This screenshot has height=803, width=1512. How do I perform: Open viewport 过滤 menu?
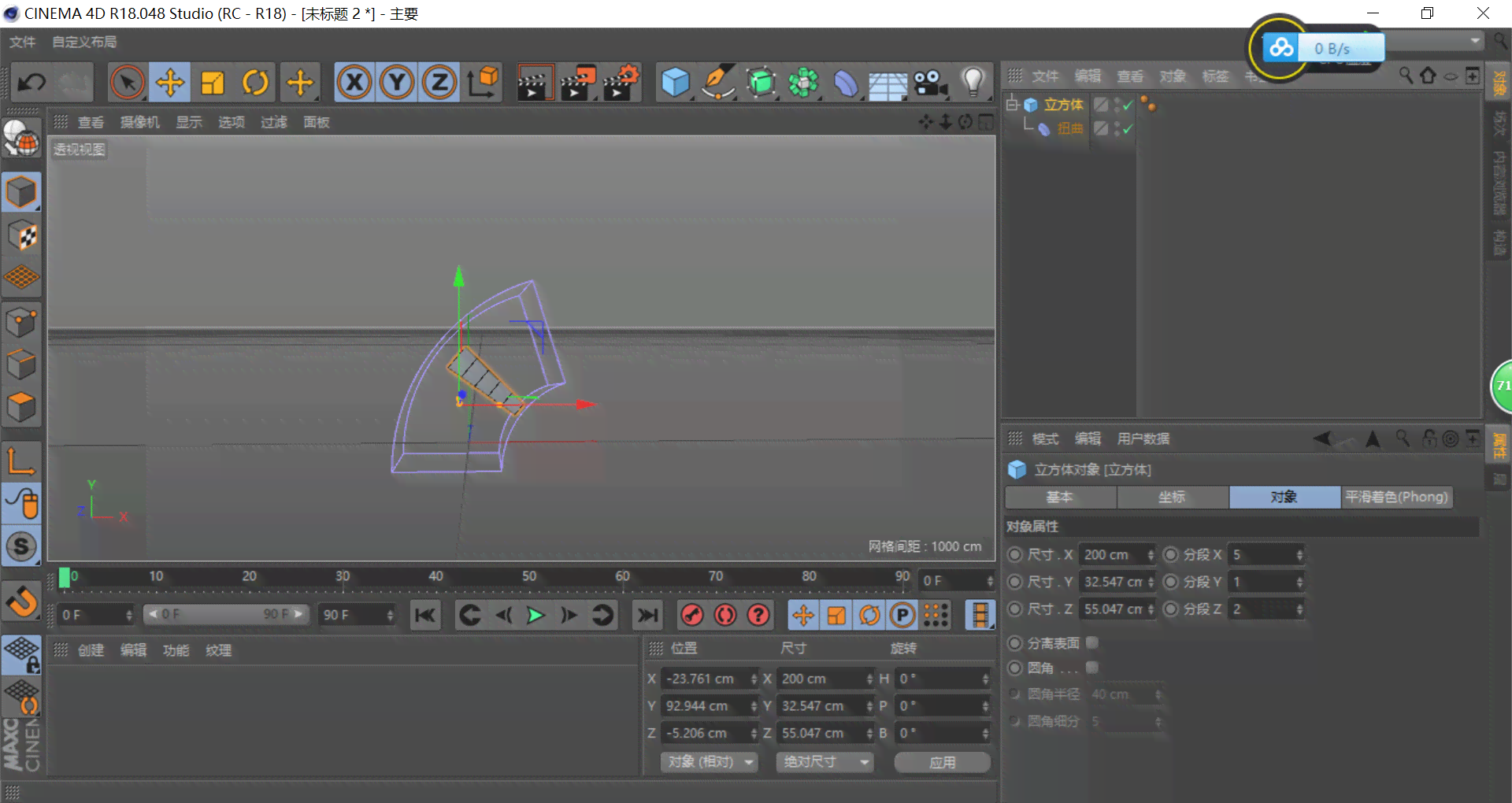[x=274, y=122]
